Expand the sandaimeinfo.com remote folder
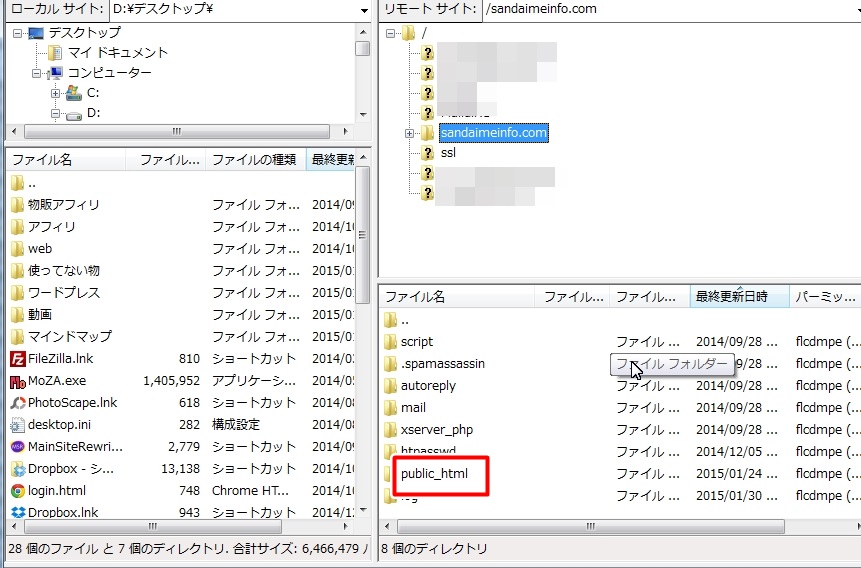Screen dimensions: 861x568 (x=409, y=133)
